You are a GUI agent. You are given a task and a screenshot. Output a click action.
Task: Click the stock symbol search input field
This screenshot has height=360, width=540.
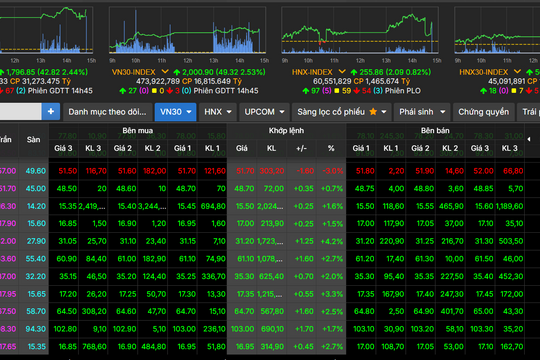[x=20, y=112]
